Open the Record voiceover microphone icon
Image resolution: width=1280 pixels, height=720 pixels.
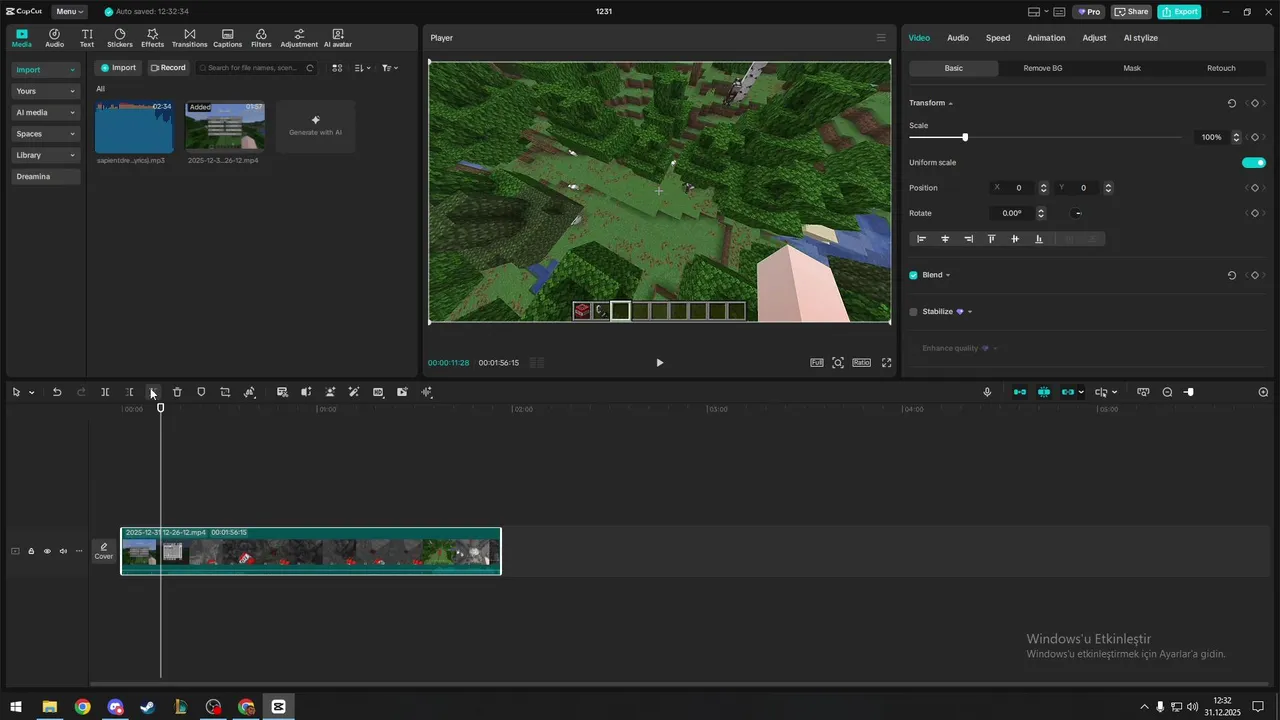click(987, 392)
